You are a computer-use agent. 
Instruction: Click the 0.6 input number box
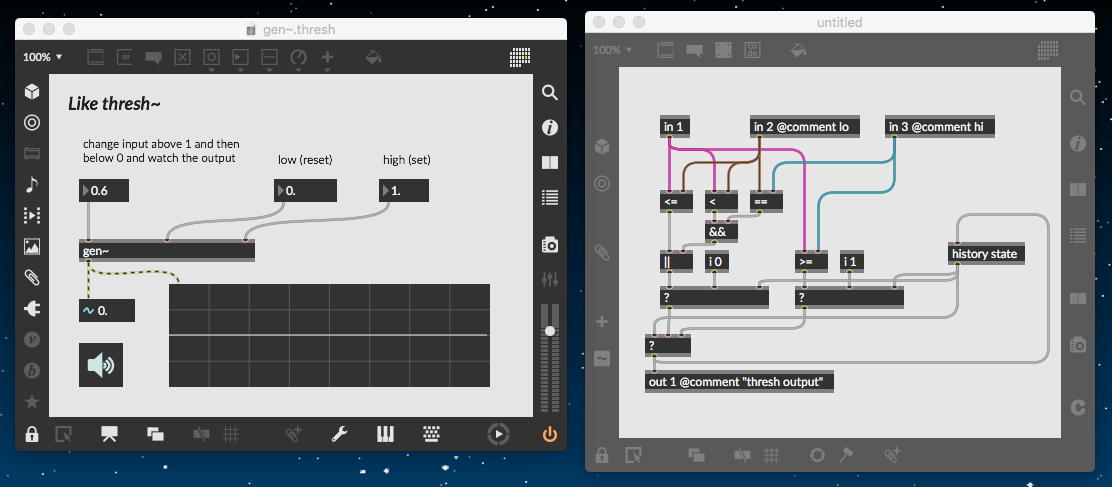point(104,191)
